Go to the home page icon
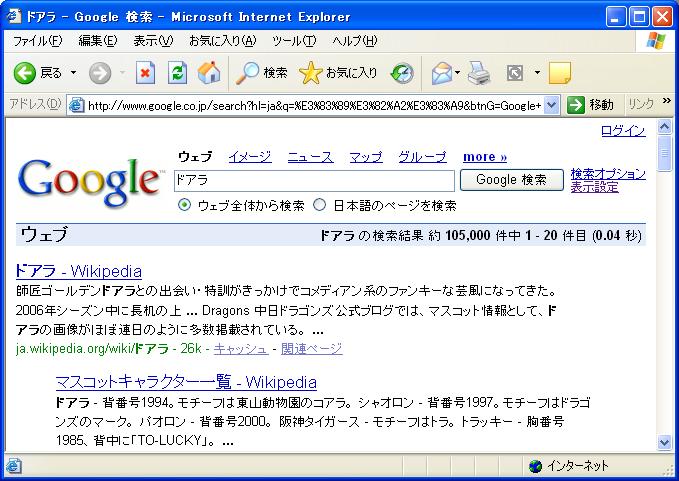The height and width of the screenshot is (481, 679). pos(209,73)
